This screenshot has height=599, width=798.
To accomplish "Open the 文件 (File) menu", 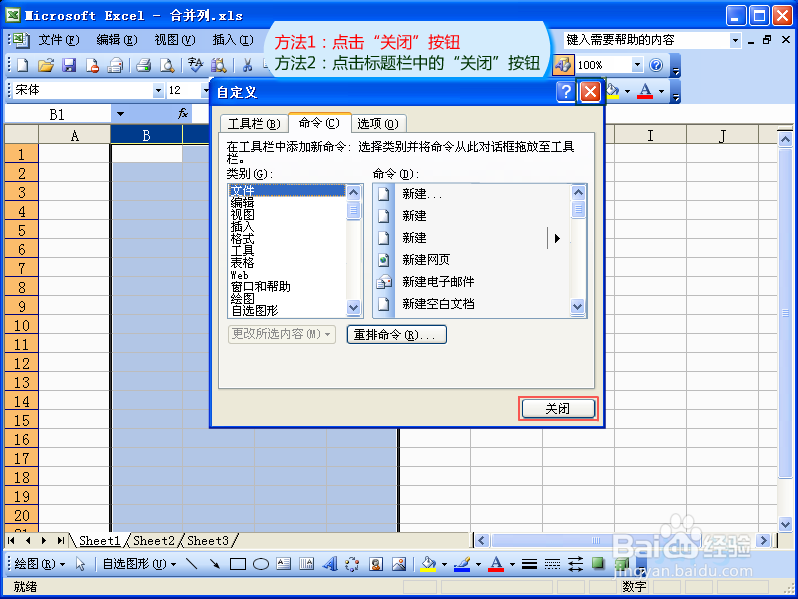I will tap(60, 40).
